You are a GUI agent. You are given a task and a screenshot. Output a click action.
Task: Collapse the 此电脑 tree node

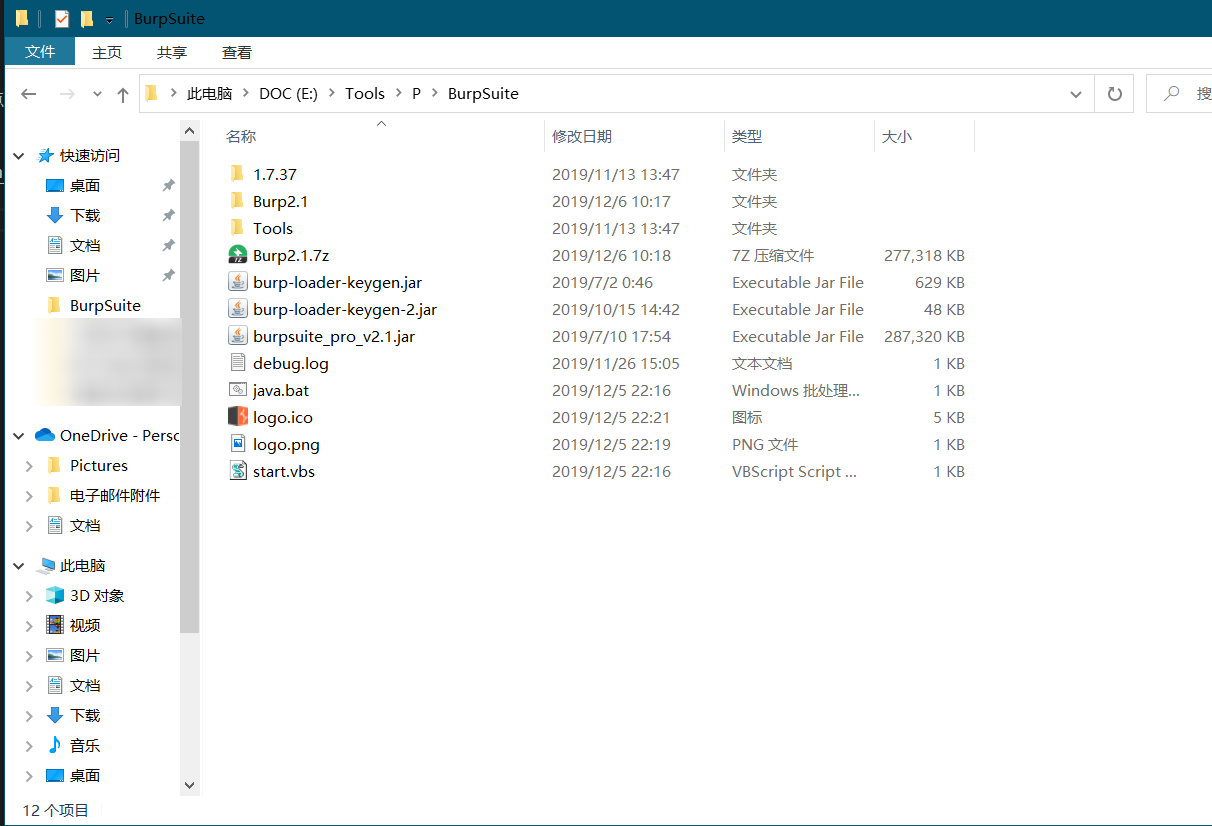19,566
